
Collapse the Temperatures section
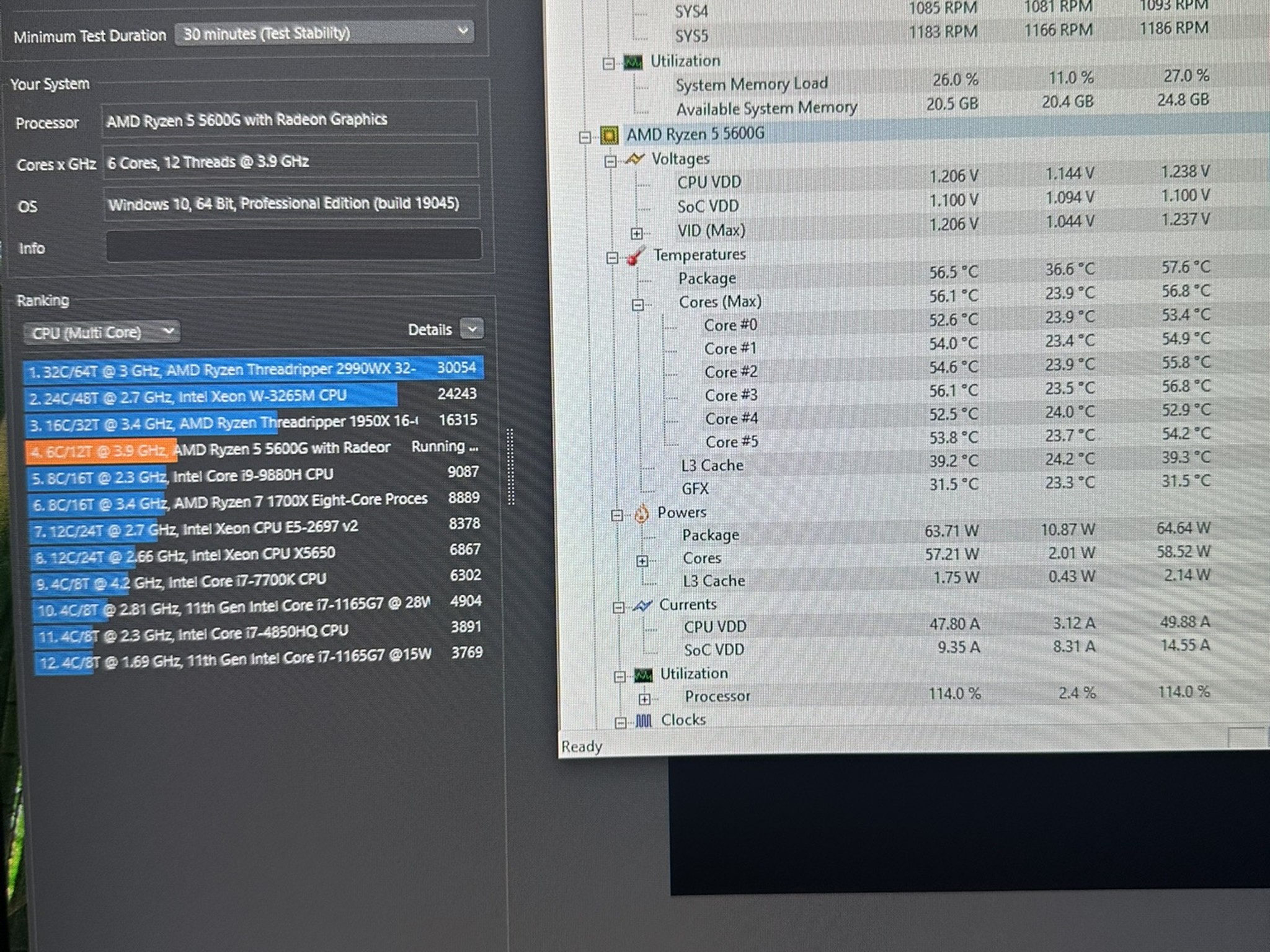(614, 257)
